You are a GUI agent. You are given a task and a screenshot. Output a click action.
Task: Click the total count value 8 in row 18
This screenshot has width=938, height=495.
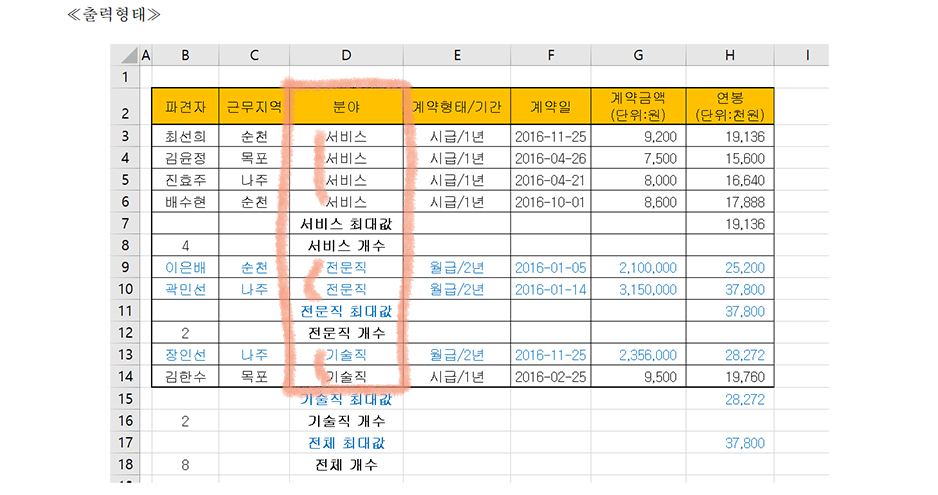pyautogui.click(x=185, y=464)
